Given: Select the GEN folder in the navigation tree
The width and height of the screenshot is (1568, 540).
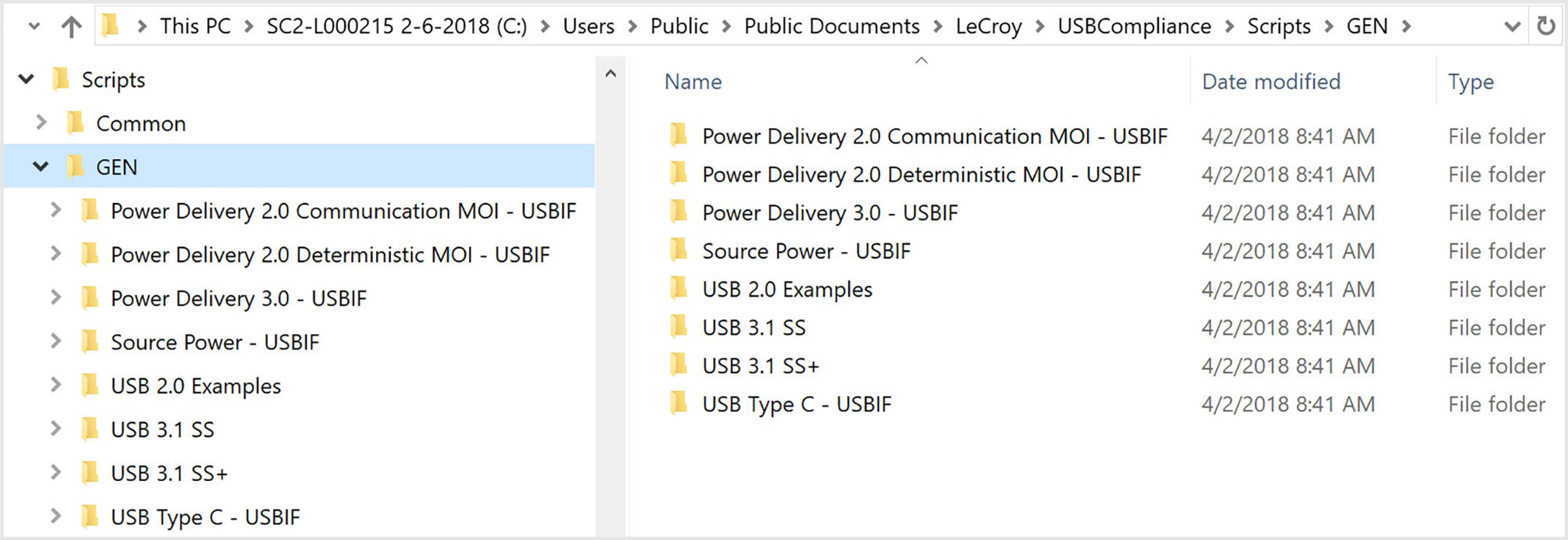Looking at the screenshot, I should coord(117,167).
